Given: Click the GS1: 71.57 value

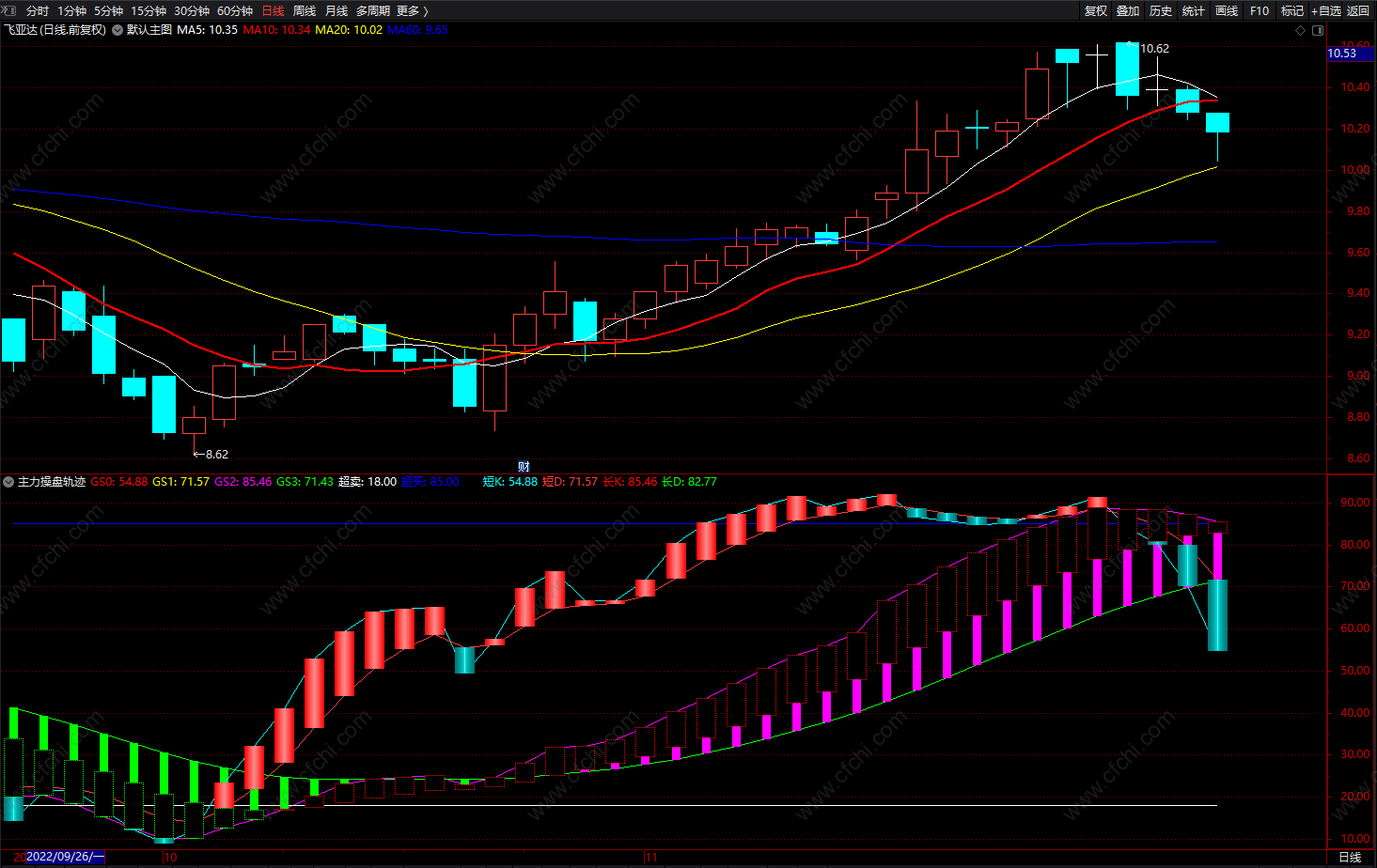Looking at the screenshot, I should coord(181,481).
